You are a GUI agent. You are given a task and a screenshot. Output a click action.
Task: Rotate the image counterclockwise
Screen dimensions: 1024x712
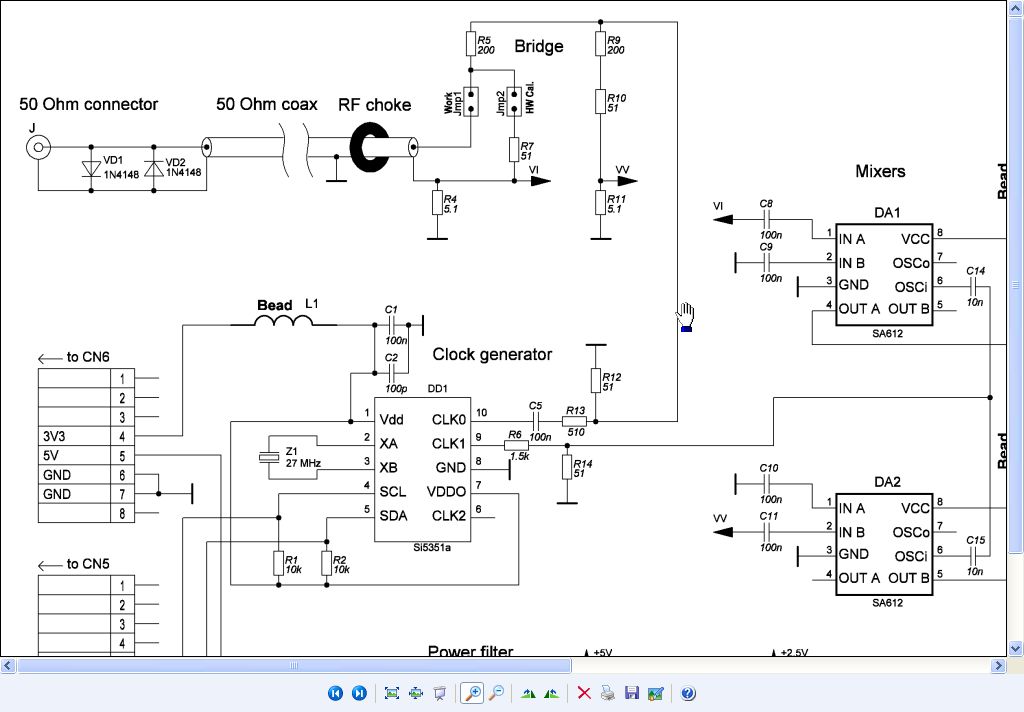point(551,693)
